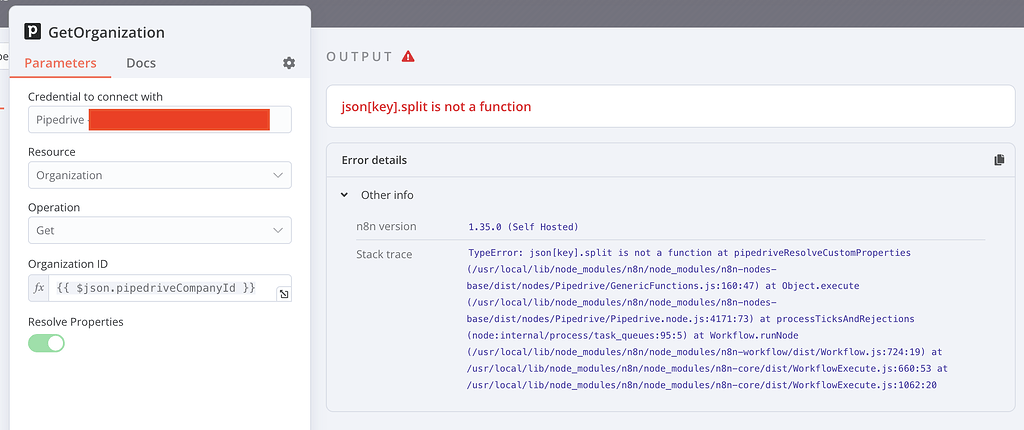Click the Pipedrive node logo icon
Screen dimensions: 1024x430
(32, 32)
